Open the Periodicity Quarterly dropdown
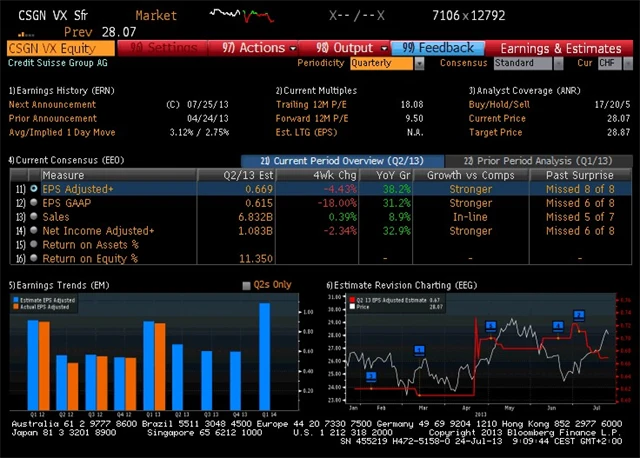Viewport: 640px width, 458px height. (388, 63)
